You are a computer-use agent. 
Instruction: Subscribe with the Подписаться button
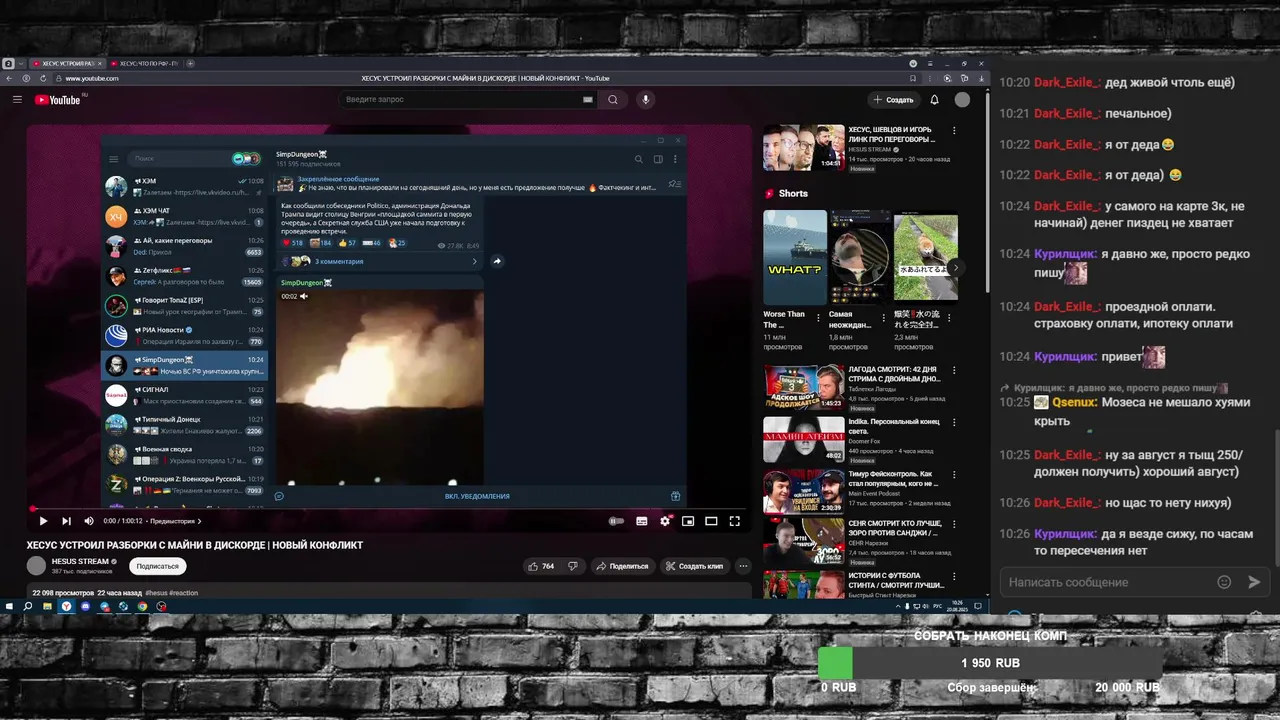[158, 566]
